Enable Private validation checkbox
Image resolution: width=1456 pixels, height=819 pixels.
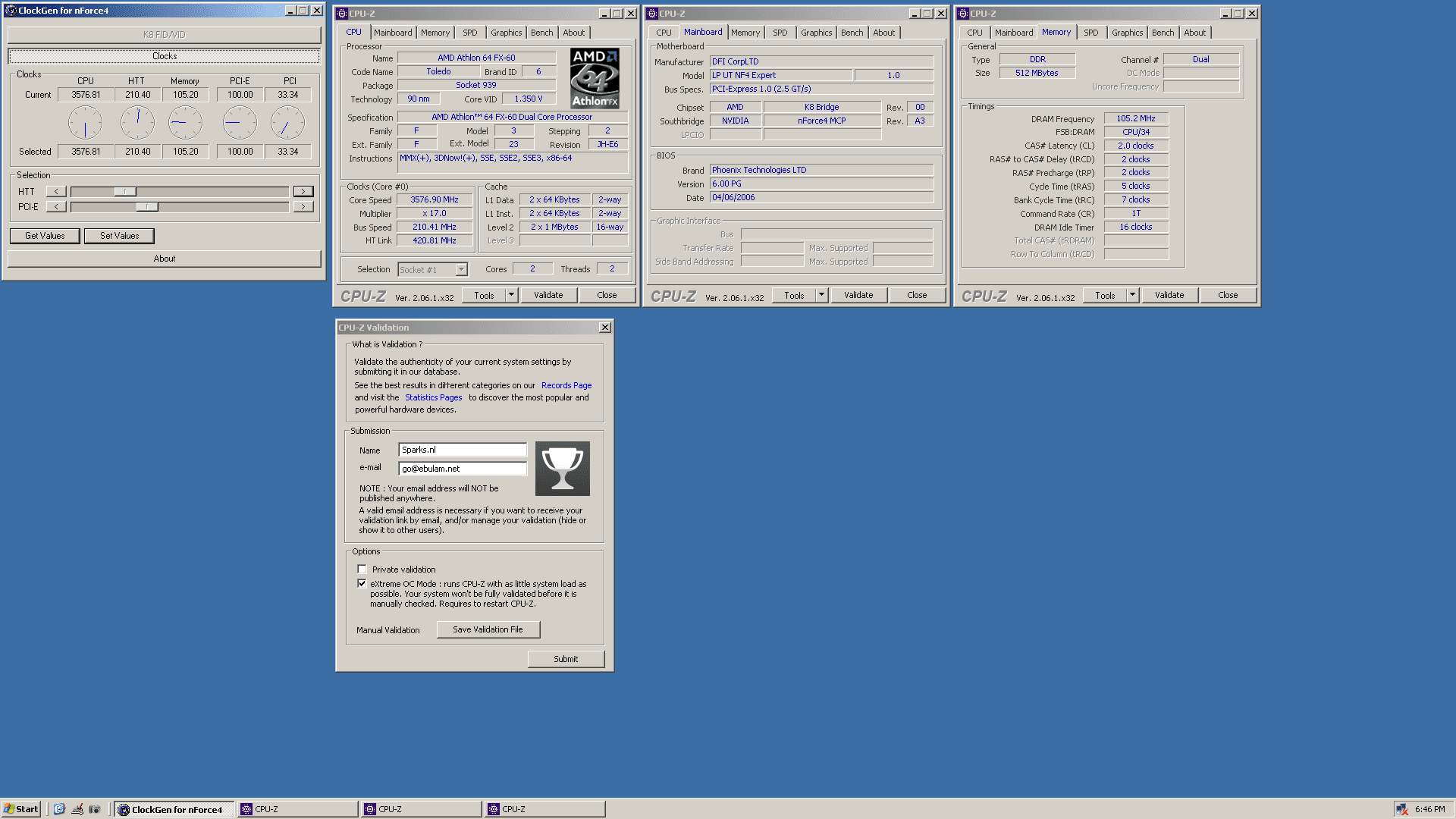click(x=362, y=570)
